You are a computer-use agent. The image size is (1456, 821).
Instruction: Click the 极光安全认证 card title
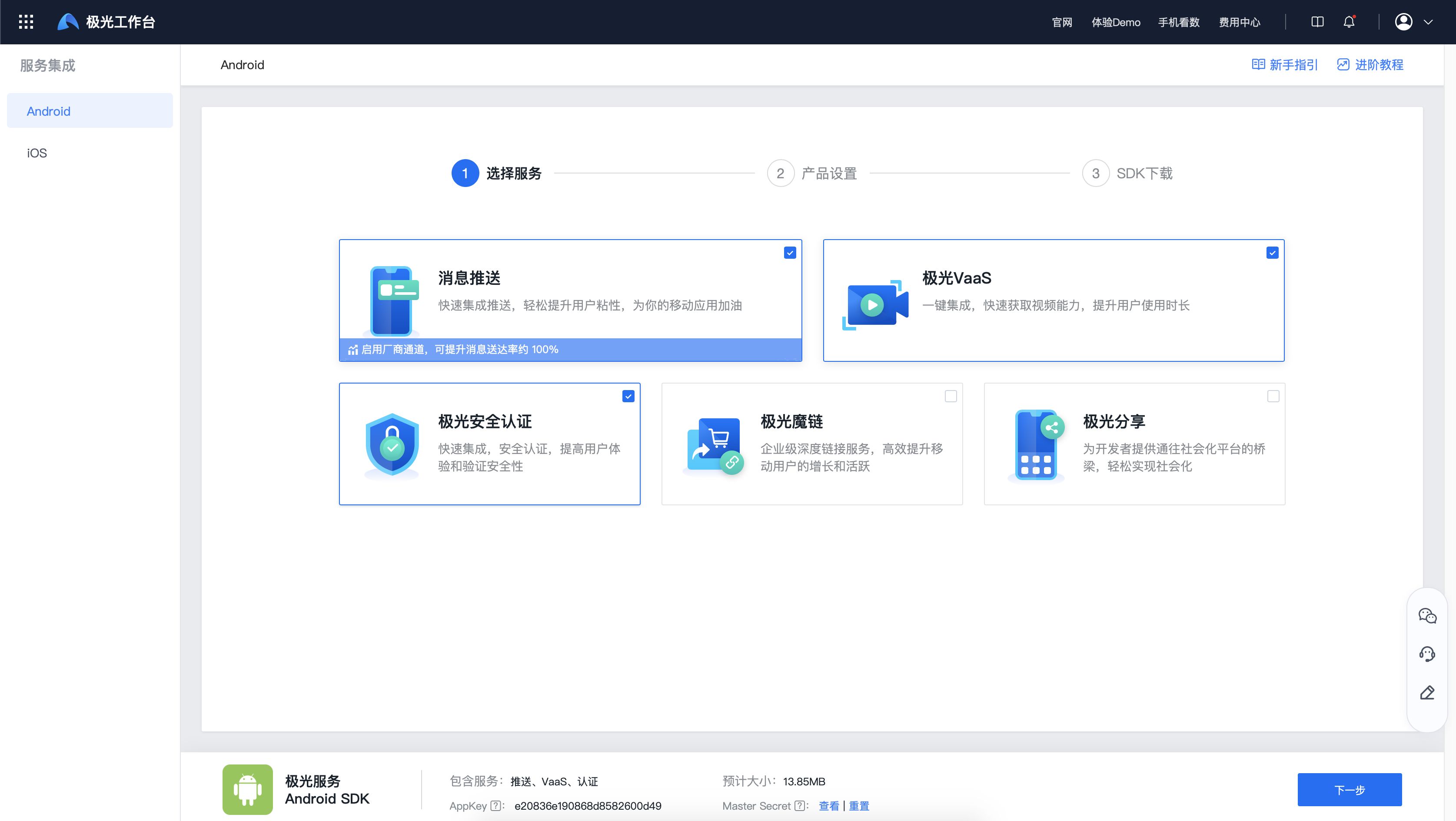485,421
